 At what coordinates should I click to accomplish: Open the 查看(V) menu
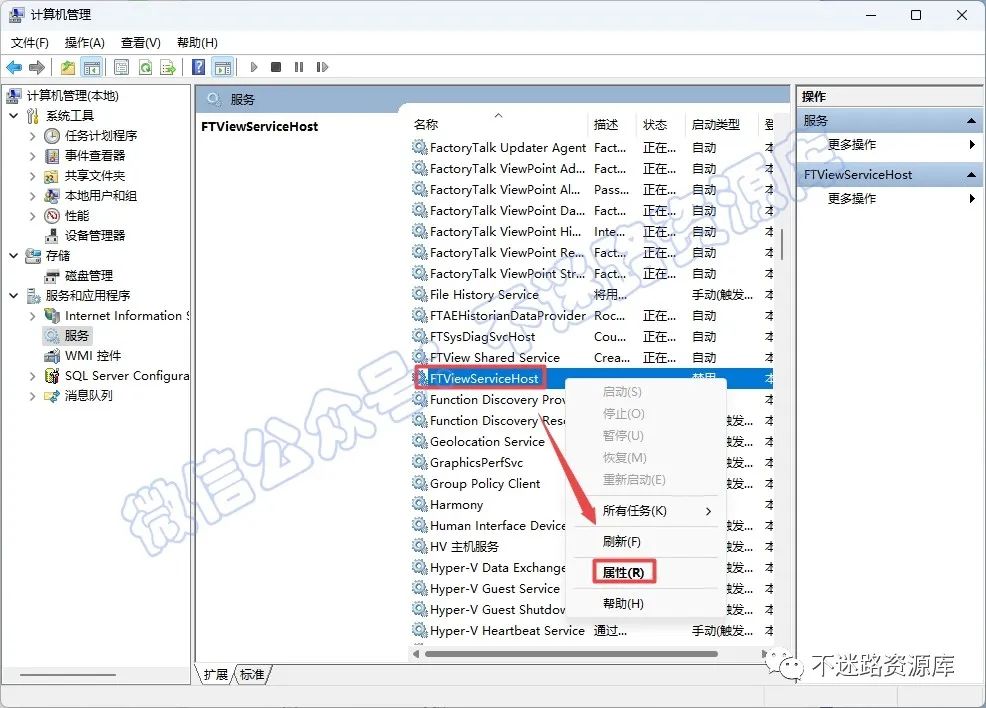point(140,43)
